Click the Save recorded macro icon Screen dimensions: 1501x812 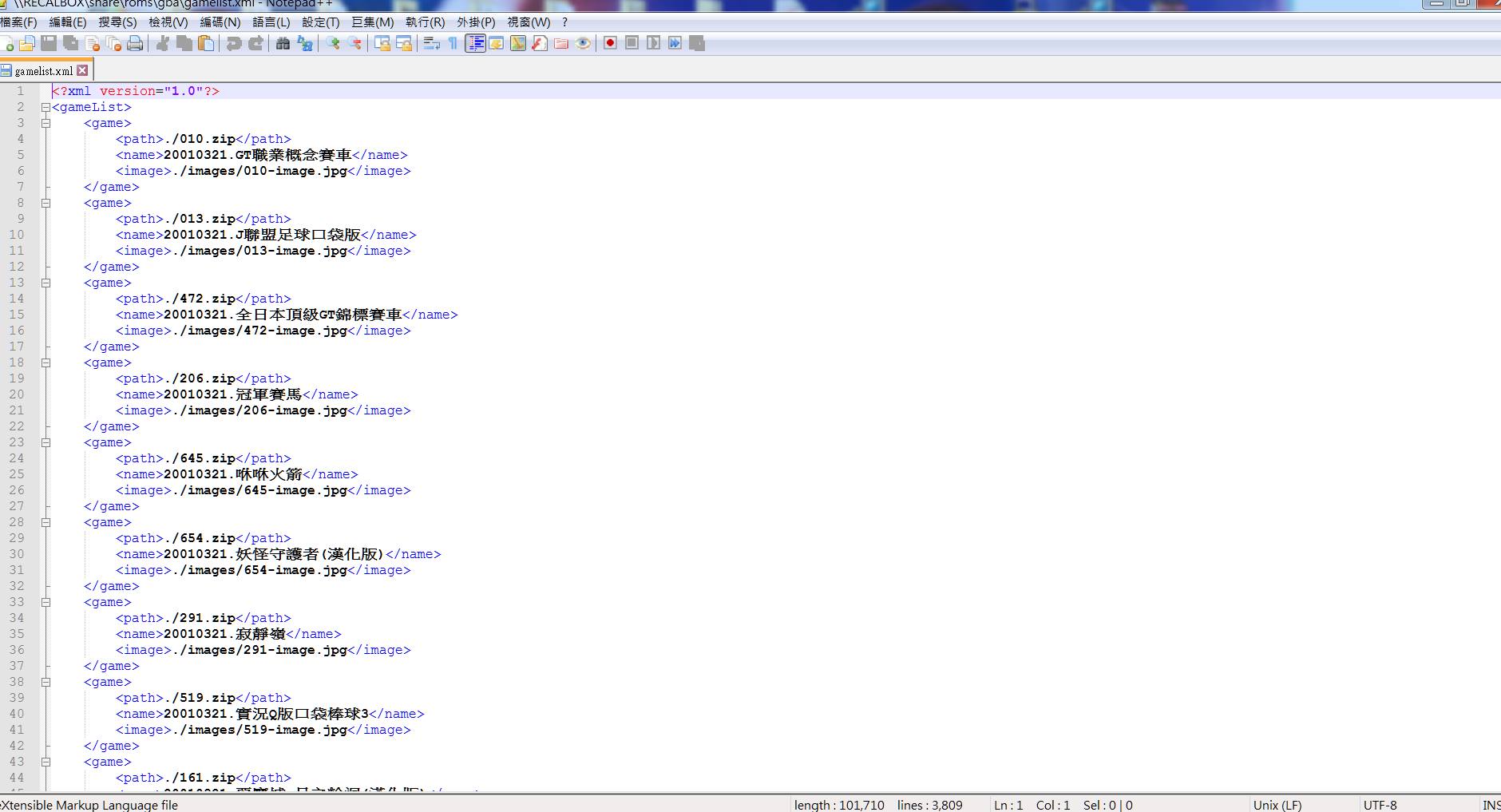[697, 43]
